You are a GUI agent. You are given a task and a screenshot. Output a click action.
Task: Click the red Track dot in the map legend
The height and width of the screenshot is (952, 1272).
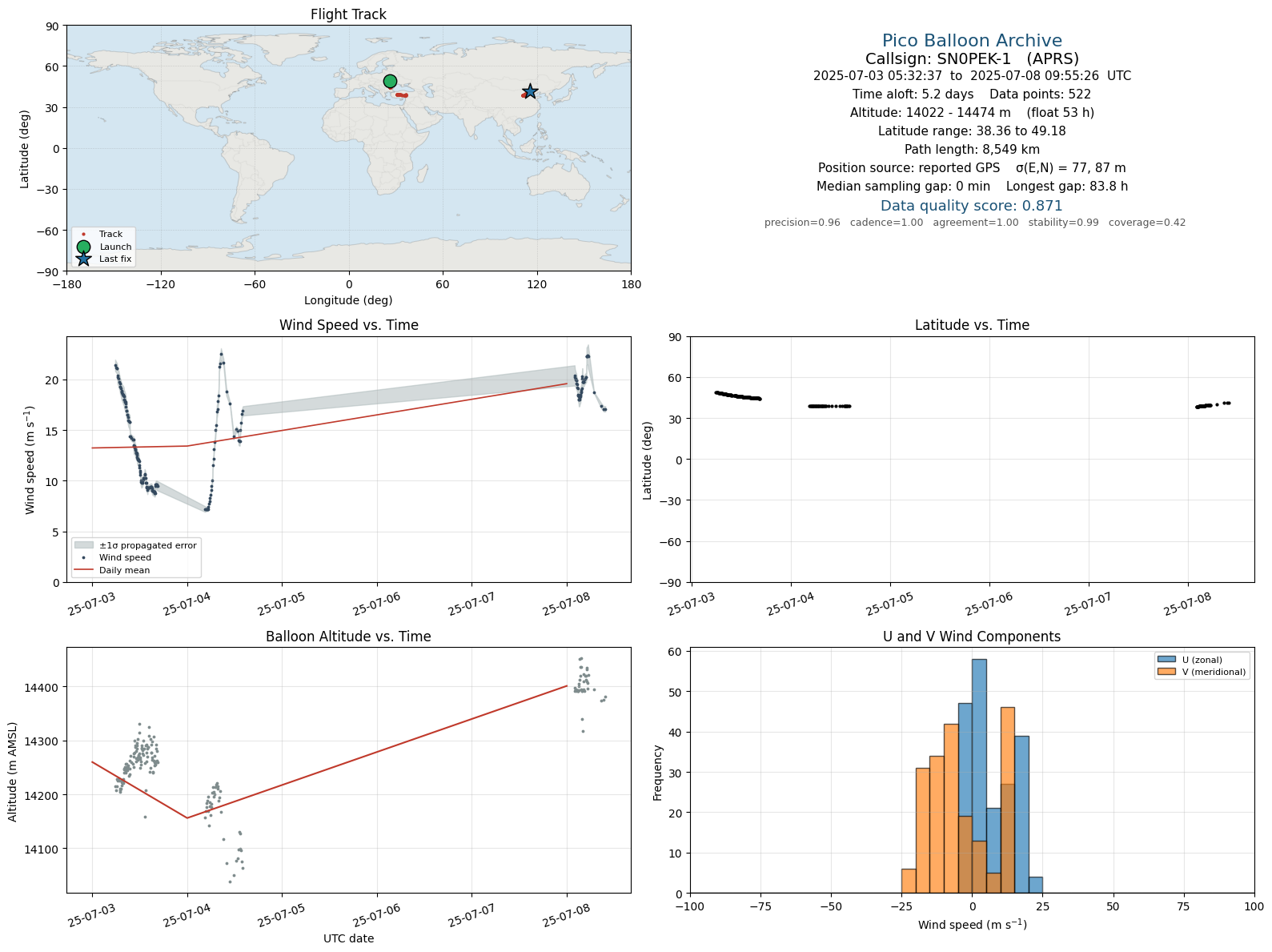tap(83, 235)
